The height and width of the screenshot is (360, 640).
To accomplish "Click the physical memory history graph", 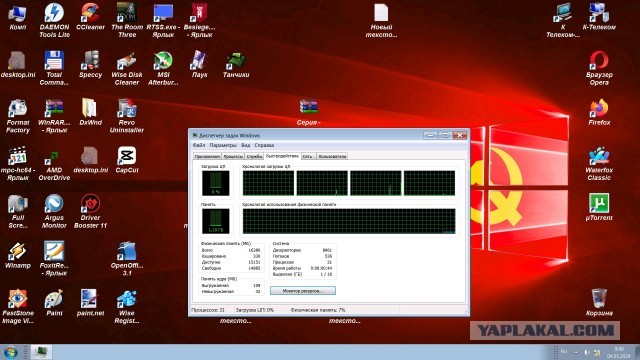I will [x=349, y=221].
